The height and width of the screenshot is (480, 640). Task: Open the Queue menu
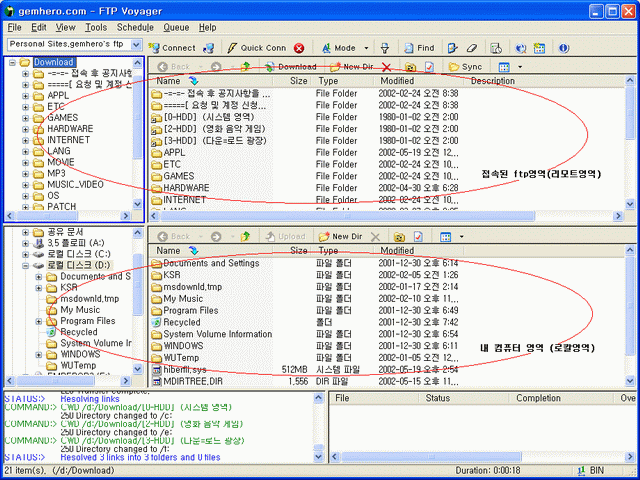coord(176,27)
